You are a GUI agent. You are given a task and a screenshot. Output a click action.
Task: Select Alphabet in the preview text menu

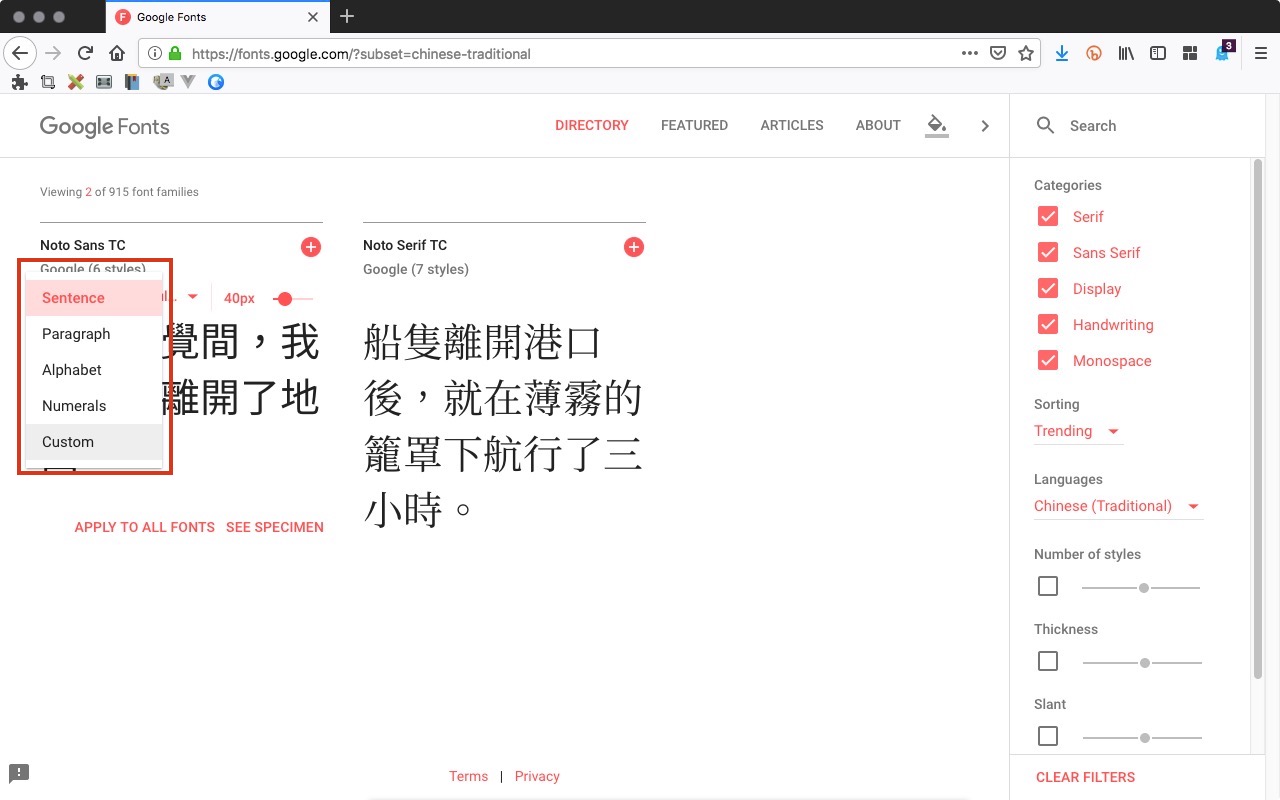point(94,370)
